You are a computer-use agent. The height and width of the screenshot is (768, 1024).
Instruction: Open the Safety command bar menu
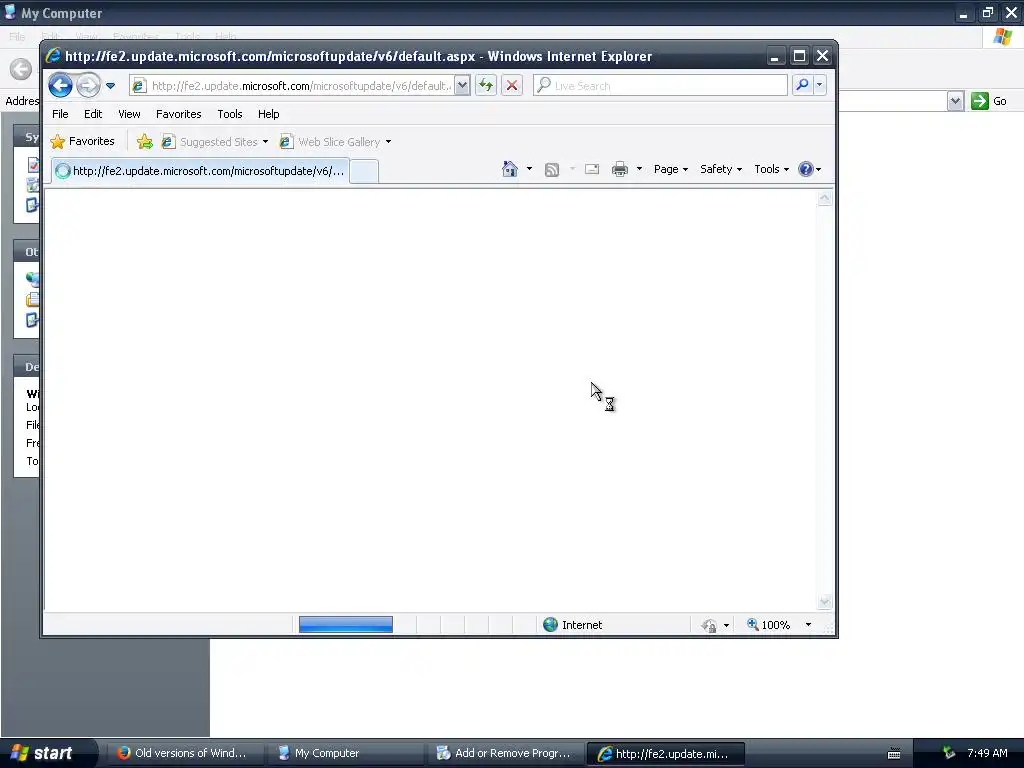click(721, 169)
